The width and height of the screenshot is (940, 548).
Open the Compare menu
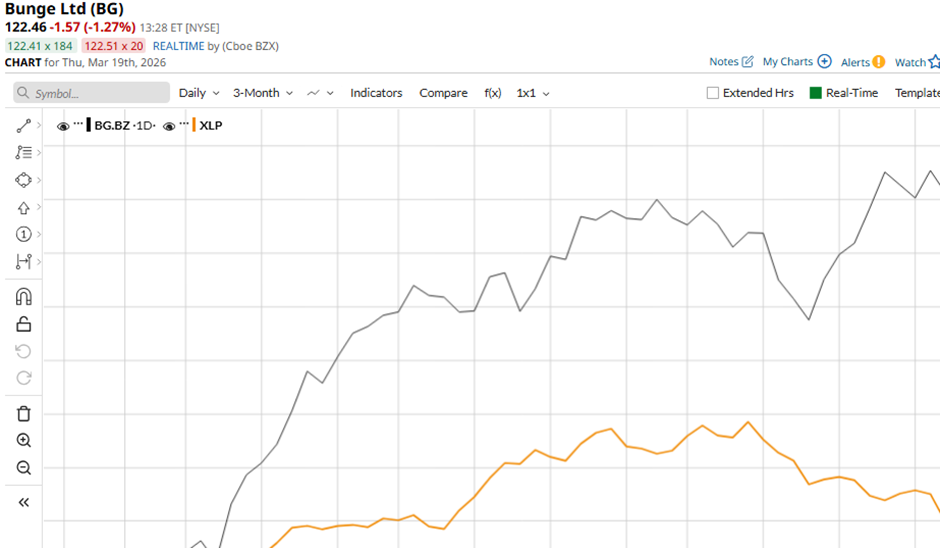(443, 93)
